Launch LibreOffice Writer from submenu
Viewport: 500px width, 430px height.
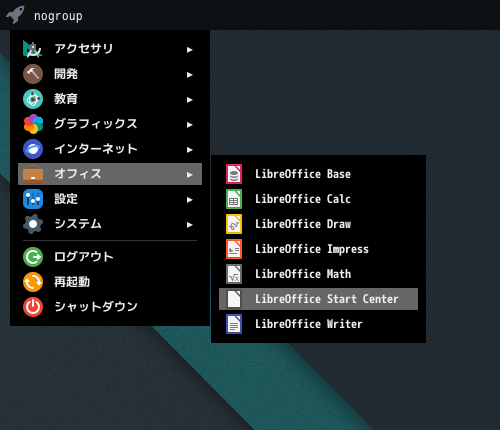[318, 324]
